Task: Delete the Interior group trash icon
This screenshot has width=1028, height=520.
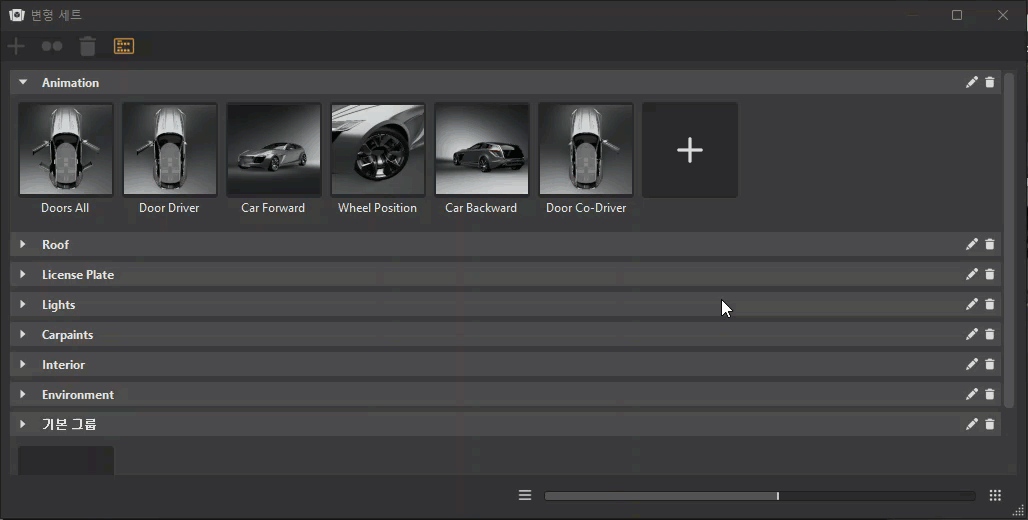Action: point(990,364)
